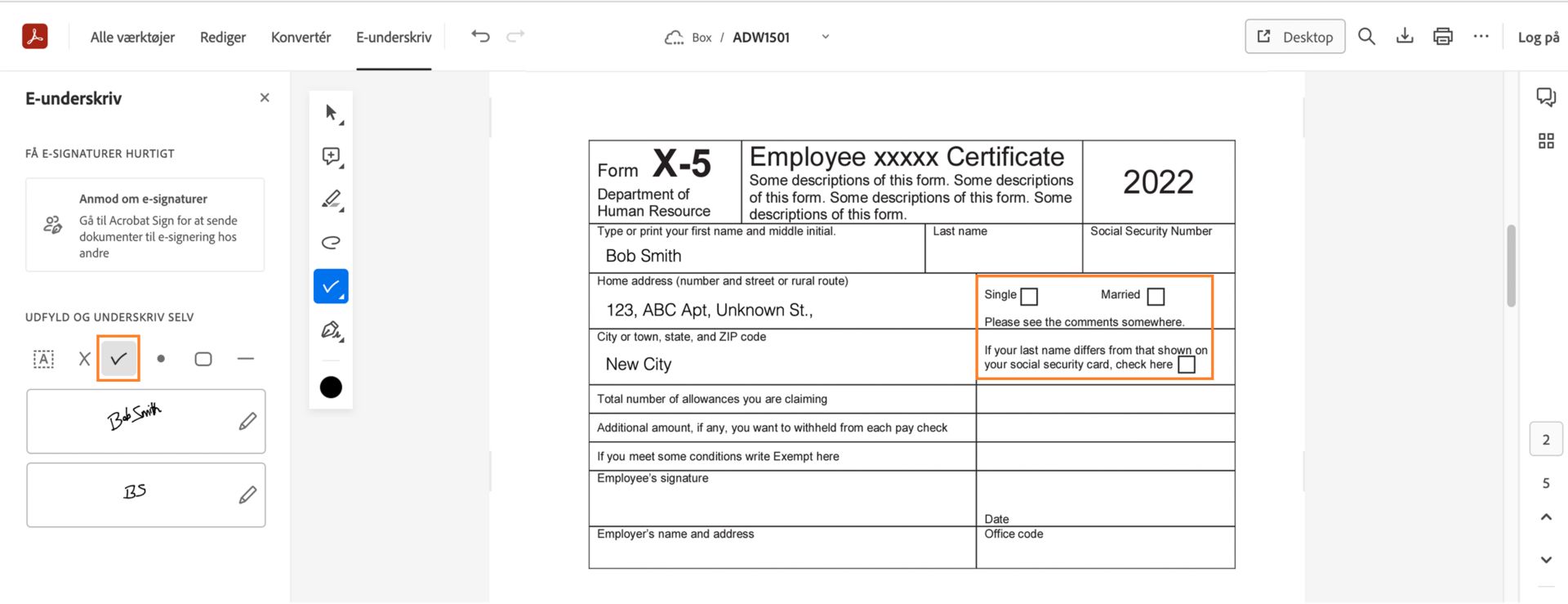The image size is (1568, 604).
Task: Select the E-underskriv tab
Action: coord(394,37)
